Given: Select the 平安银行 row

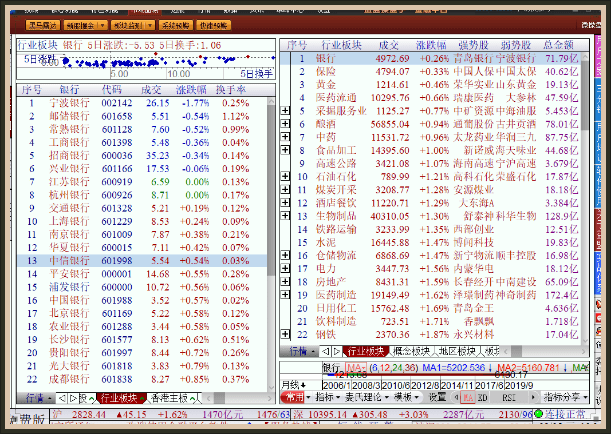Looking at the screenshot, I should click(x=142, y=274).
